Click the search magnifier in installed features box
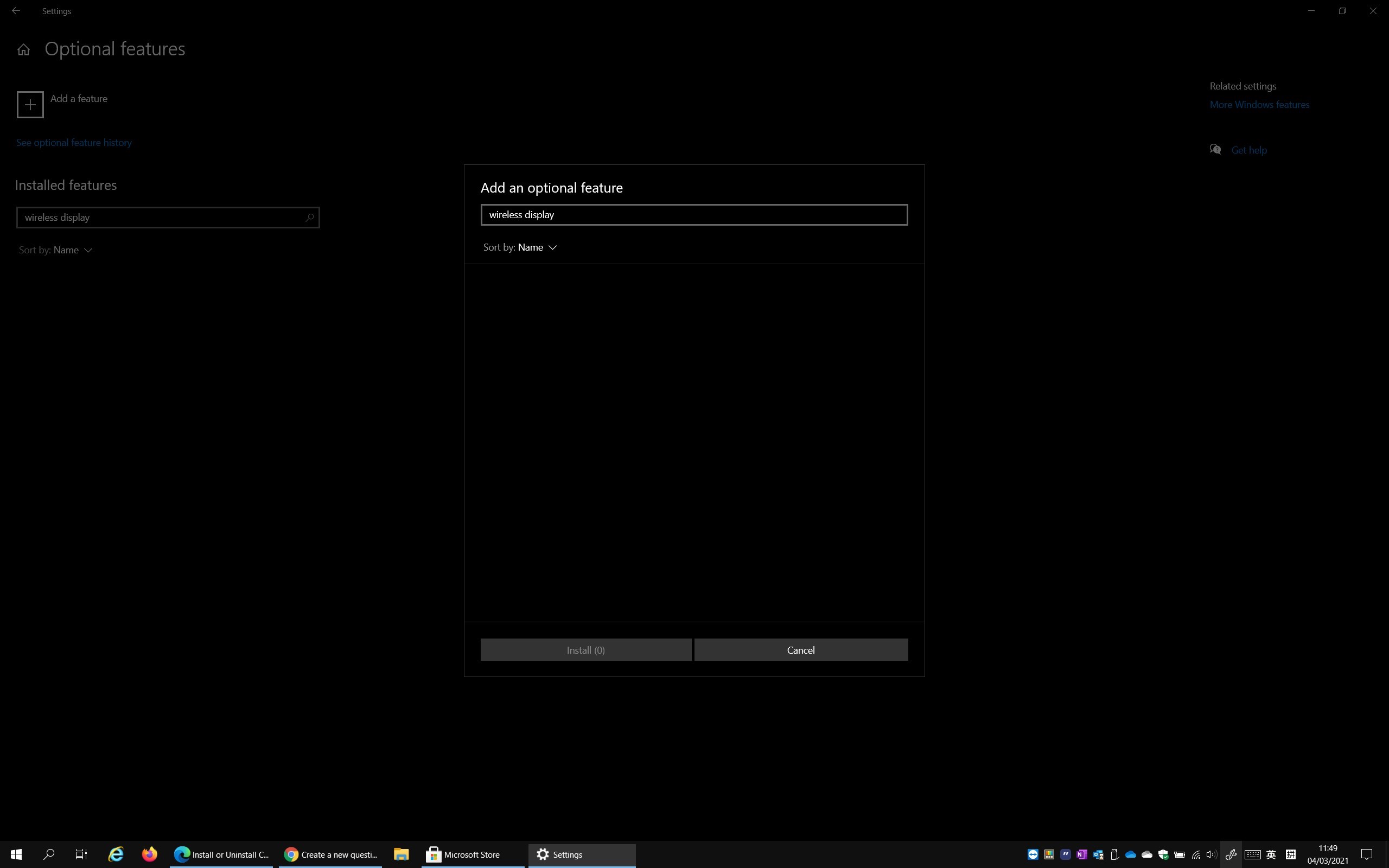Screen dimensions: 1389x868 (309, 218)
